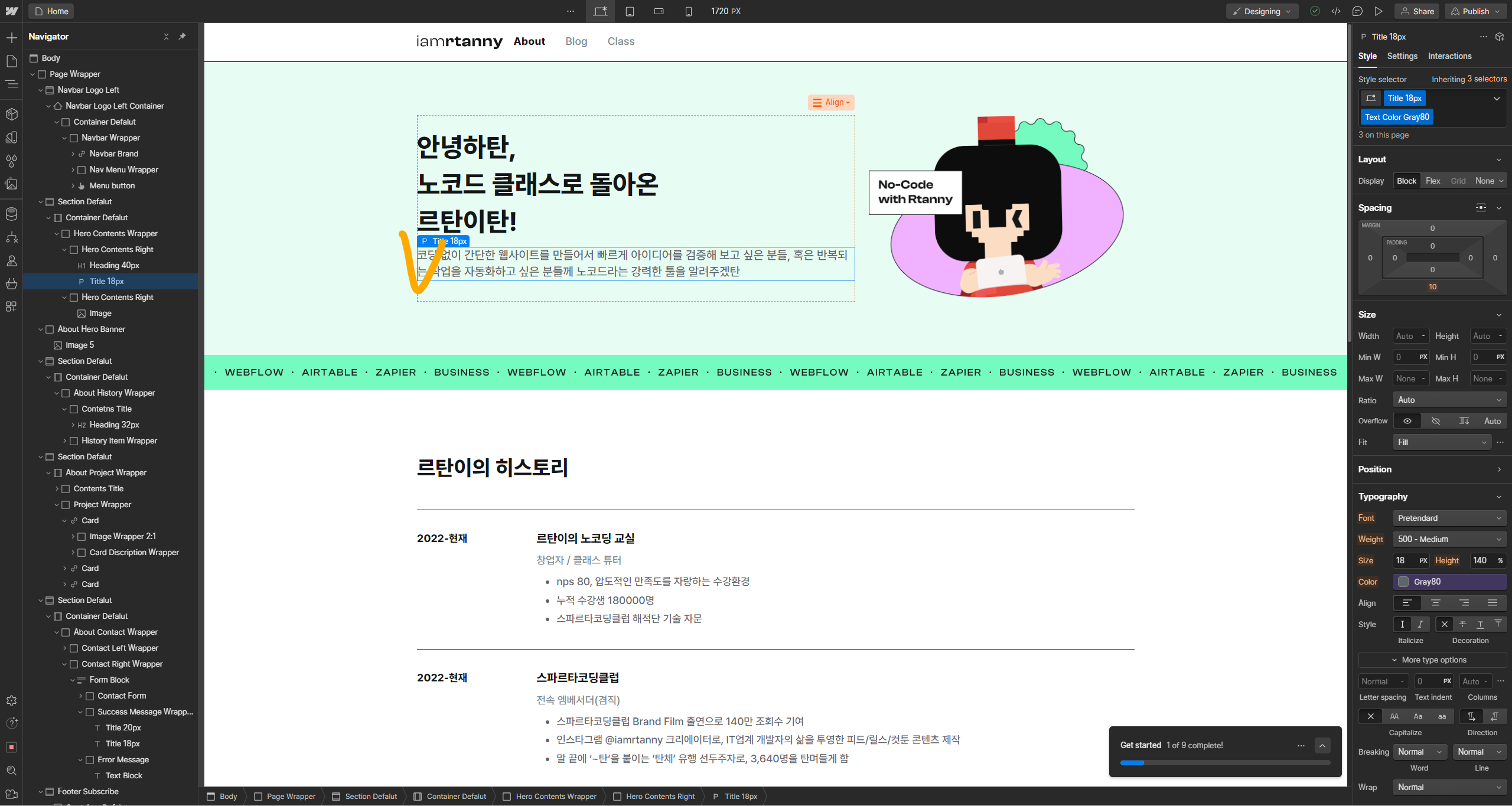Screen dimensions: 1512x806
Task: Click the Gray80 color swatch
Action: tap(1403, 582)
